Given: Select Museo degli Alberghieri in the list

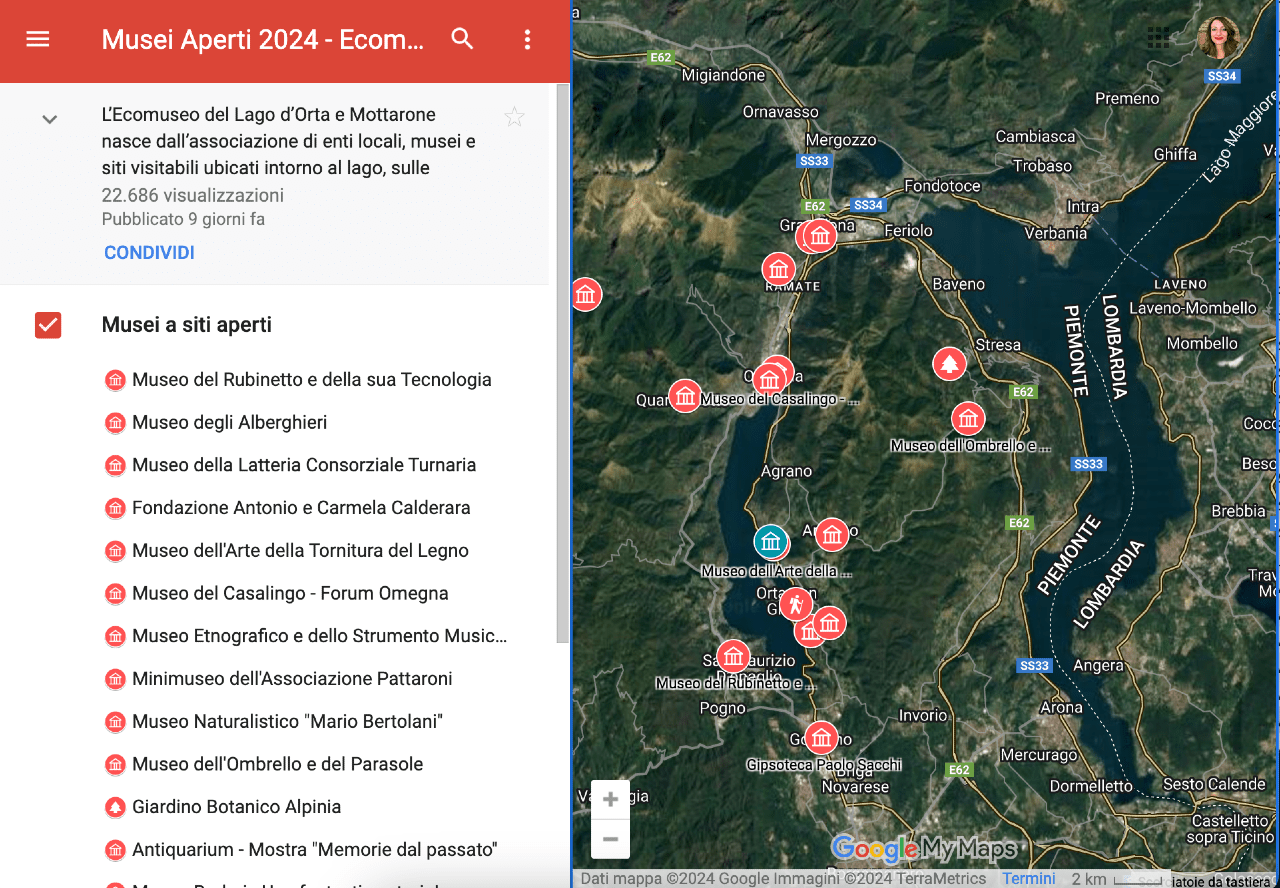Looking at the screenshot, I should click(229, 422).
